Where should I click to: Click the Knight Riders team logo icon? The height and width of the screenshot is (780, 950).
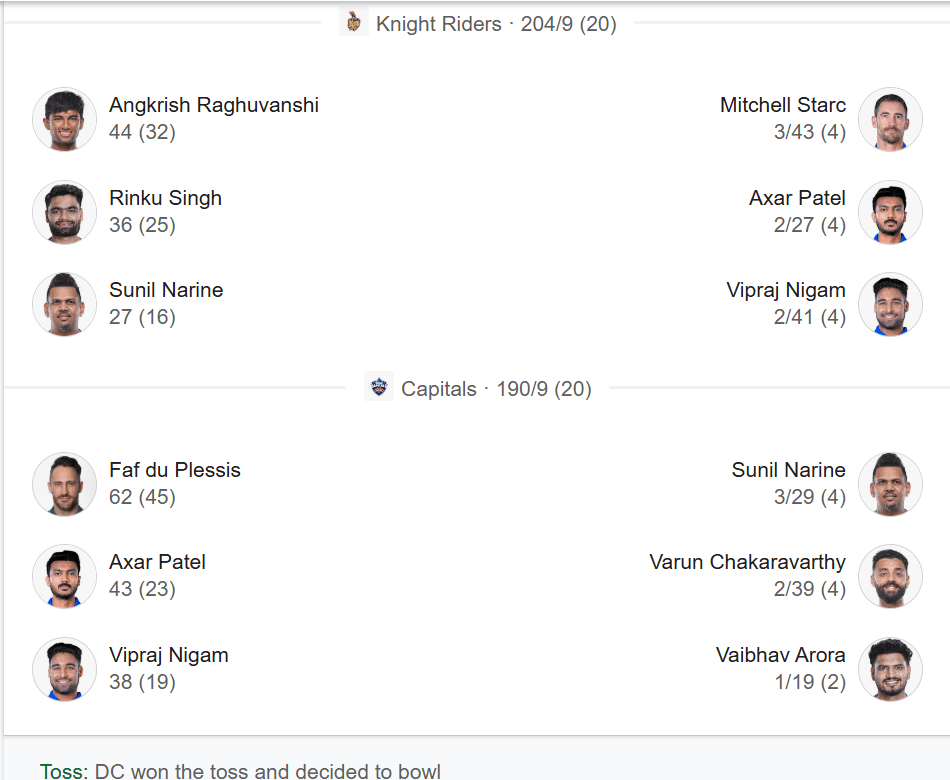tap(353, 22)
